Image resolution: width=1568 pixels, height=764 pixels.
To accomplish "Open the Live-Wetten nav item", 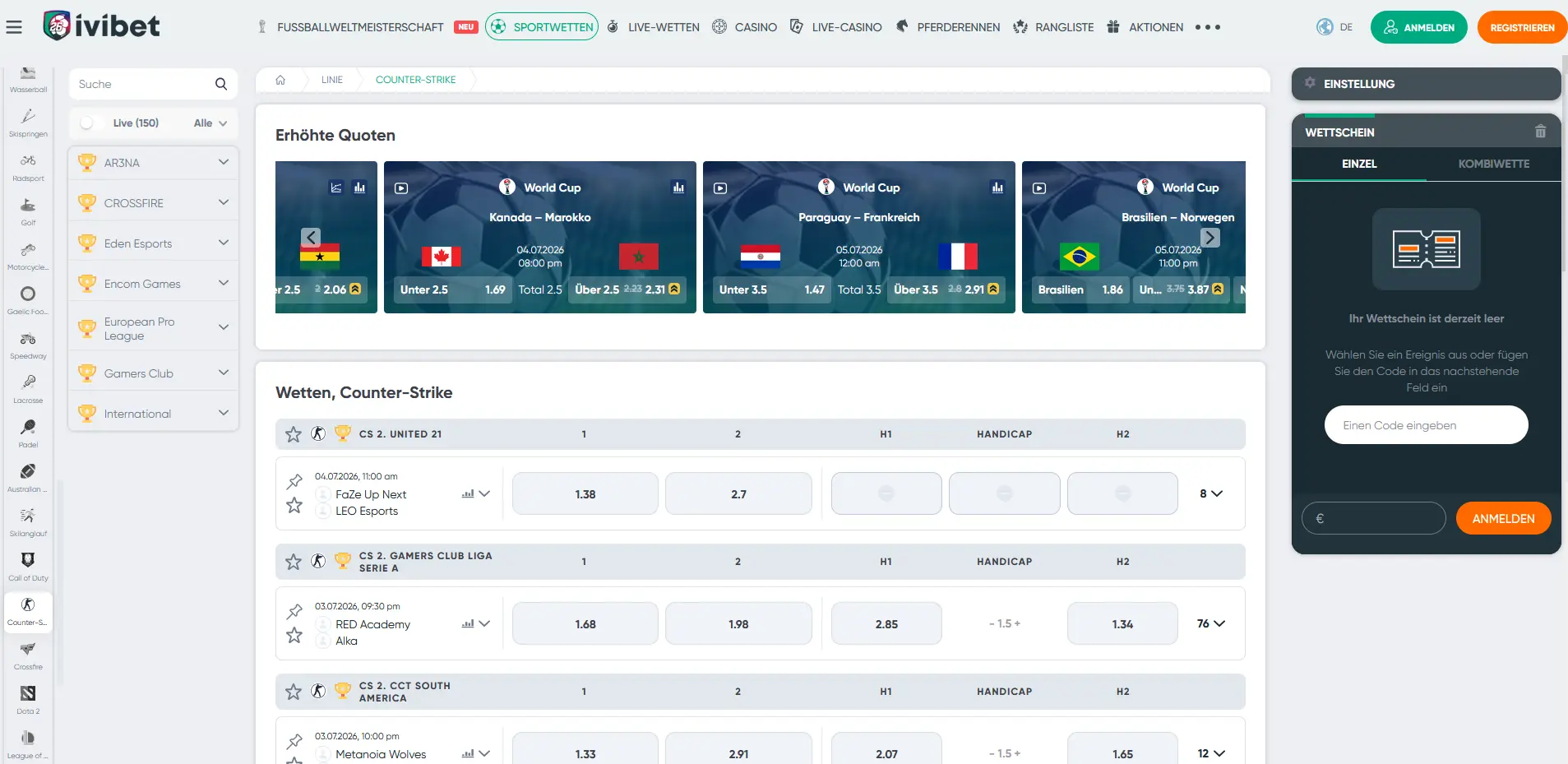I will click(x=654, y=27).
